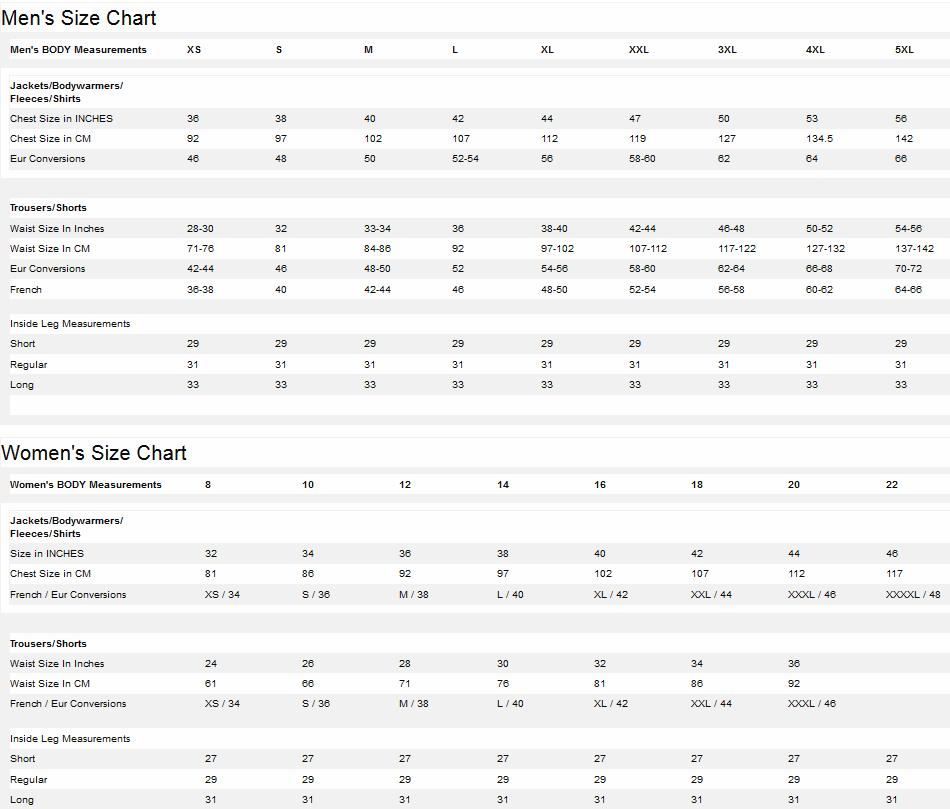Select the Chest Size in INCHES row label
The image size is (950, 809).
[61, 119]
